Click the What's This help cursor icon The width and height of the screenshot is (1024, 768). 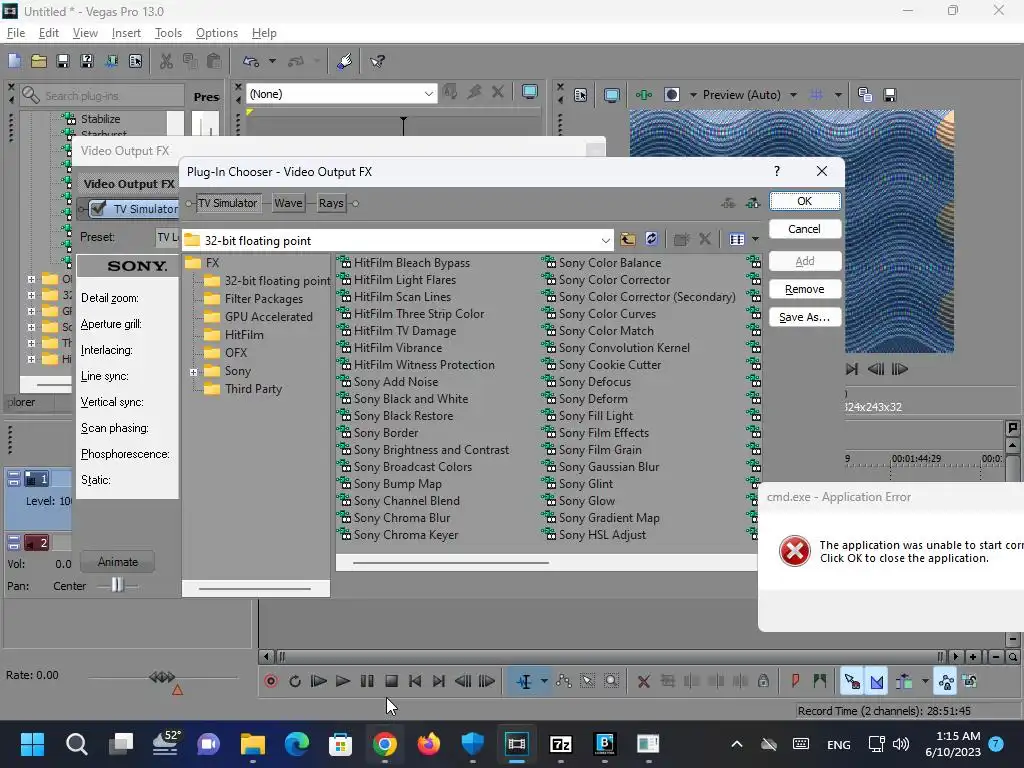(x=377, y=61)
